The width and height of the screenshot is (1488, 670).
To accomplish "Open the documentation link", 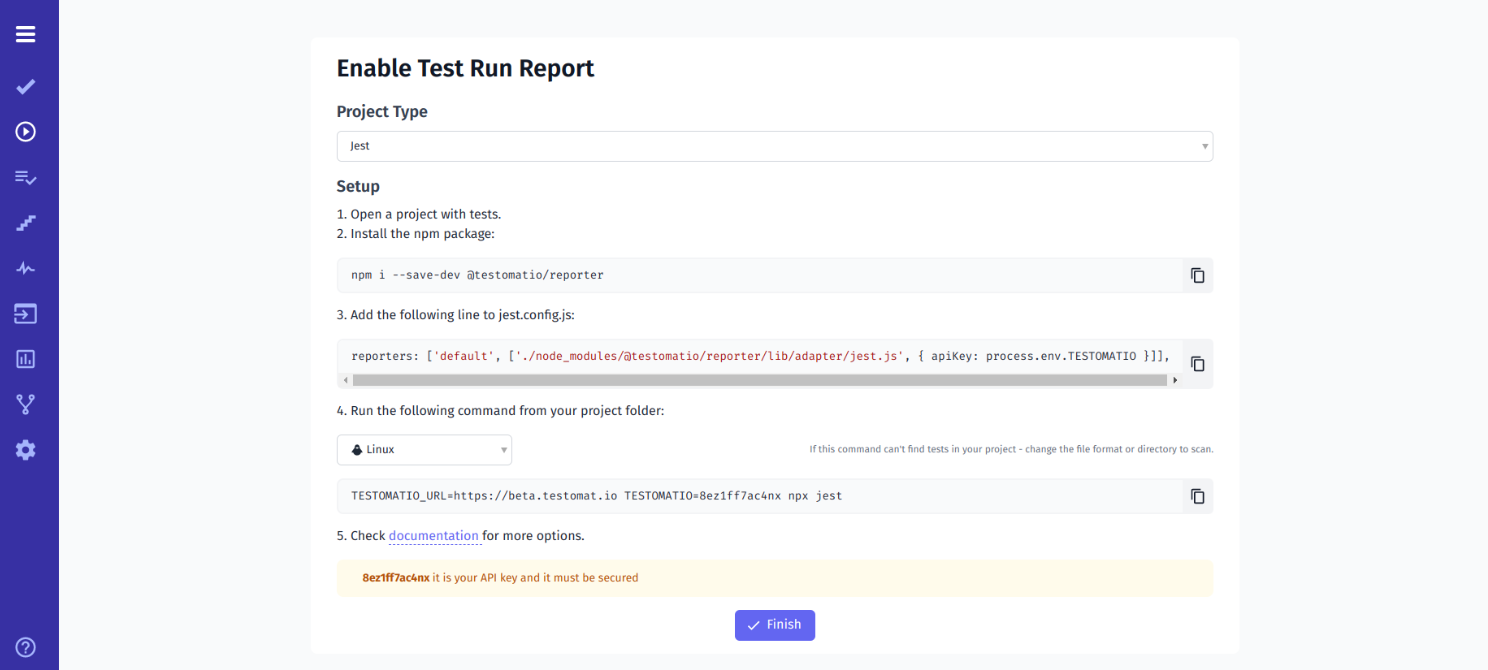I will [434, 535].
